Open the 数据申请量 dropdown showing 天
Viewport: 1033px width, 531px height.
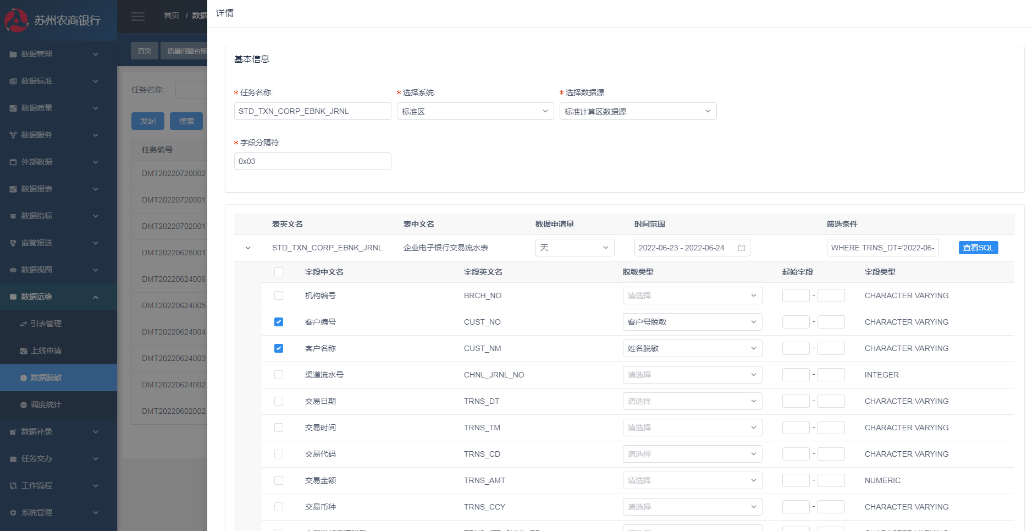[574, 248]
